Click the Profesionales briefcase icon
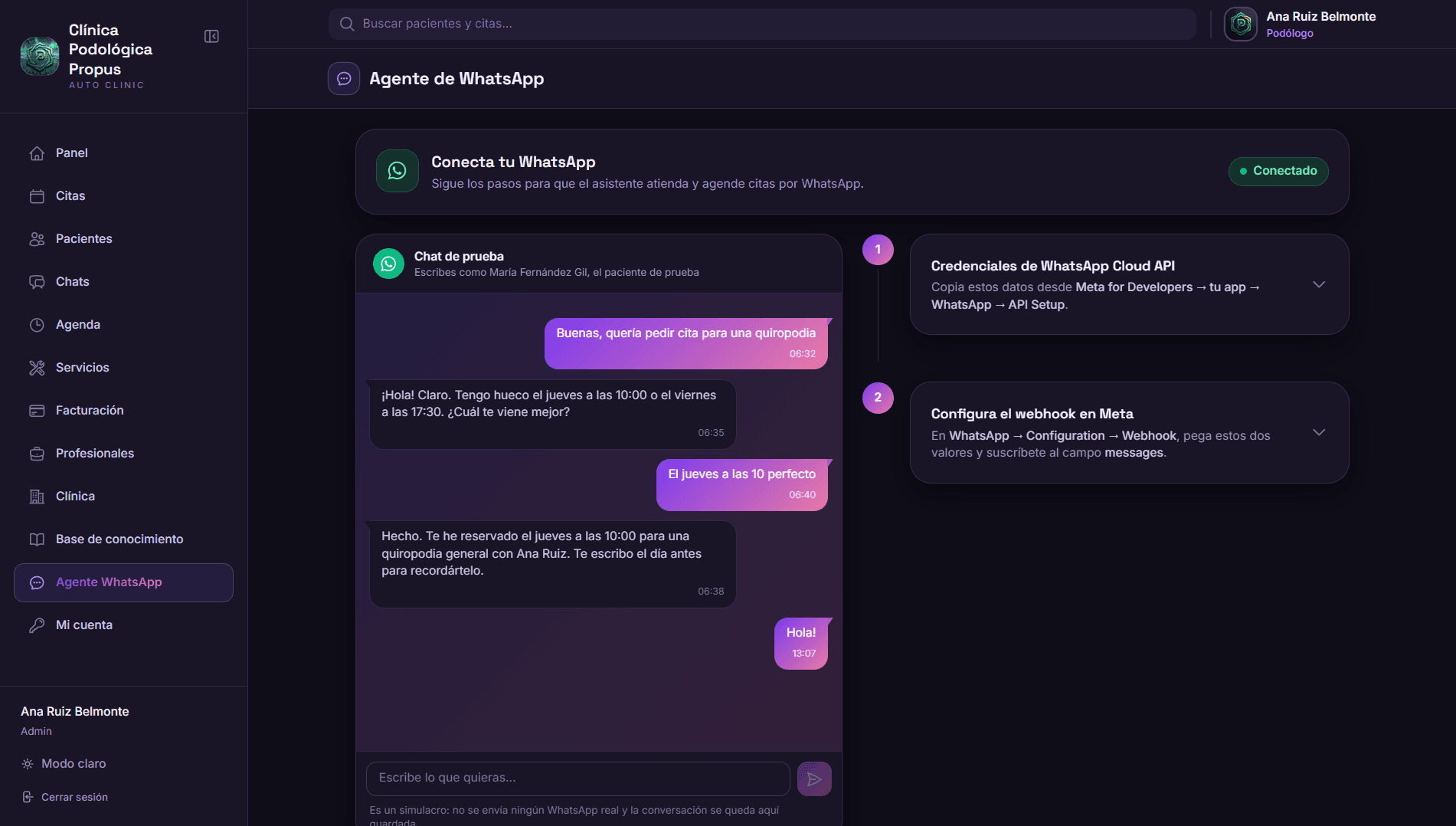 point(37,454)
